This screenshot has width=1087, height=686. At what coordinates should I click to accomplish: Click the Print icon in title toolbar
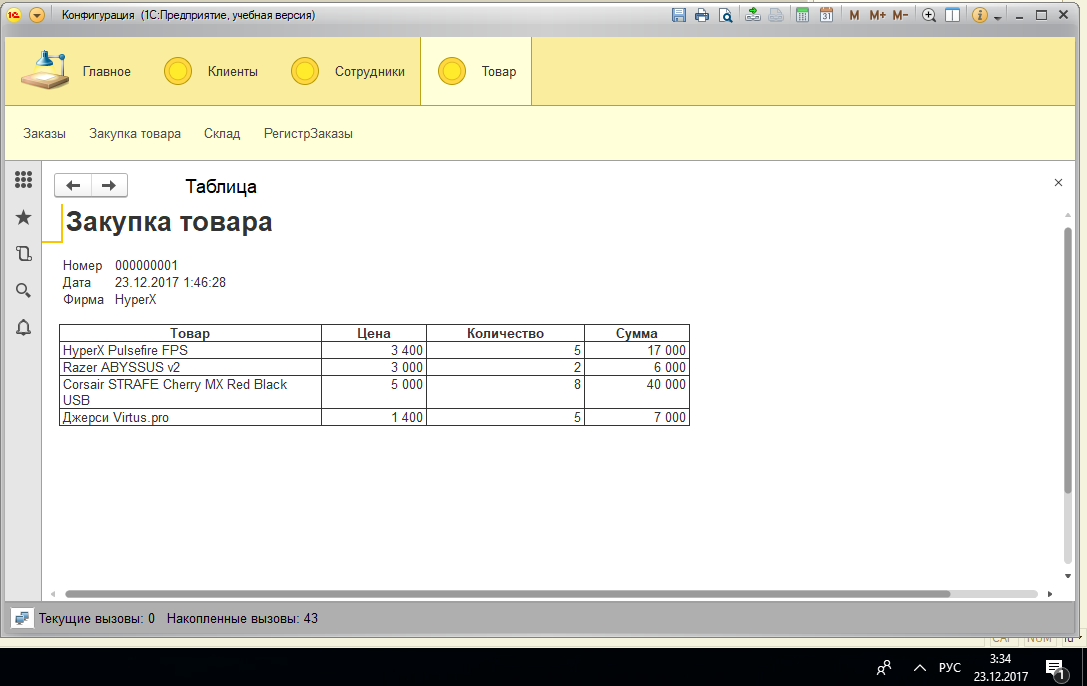pyautogui.click(x=702, y=15)
